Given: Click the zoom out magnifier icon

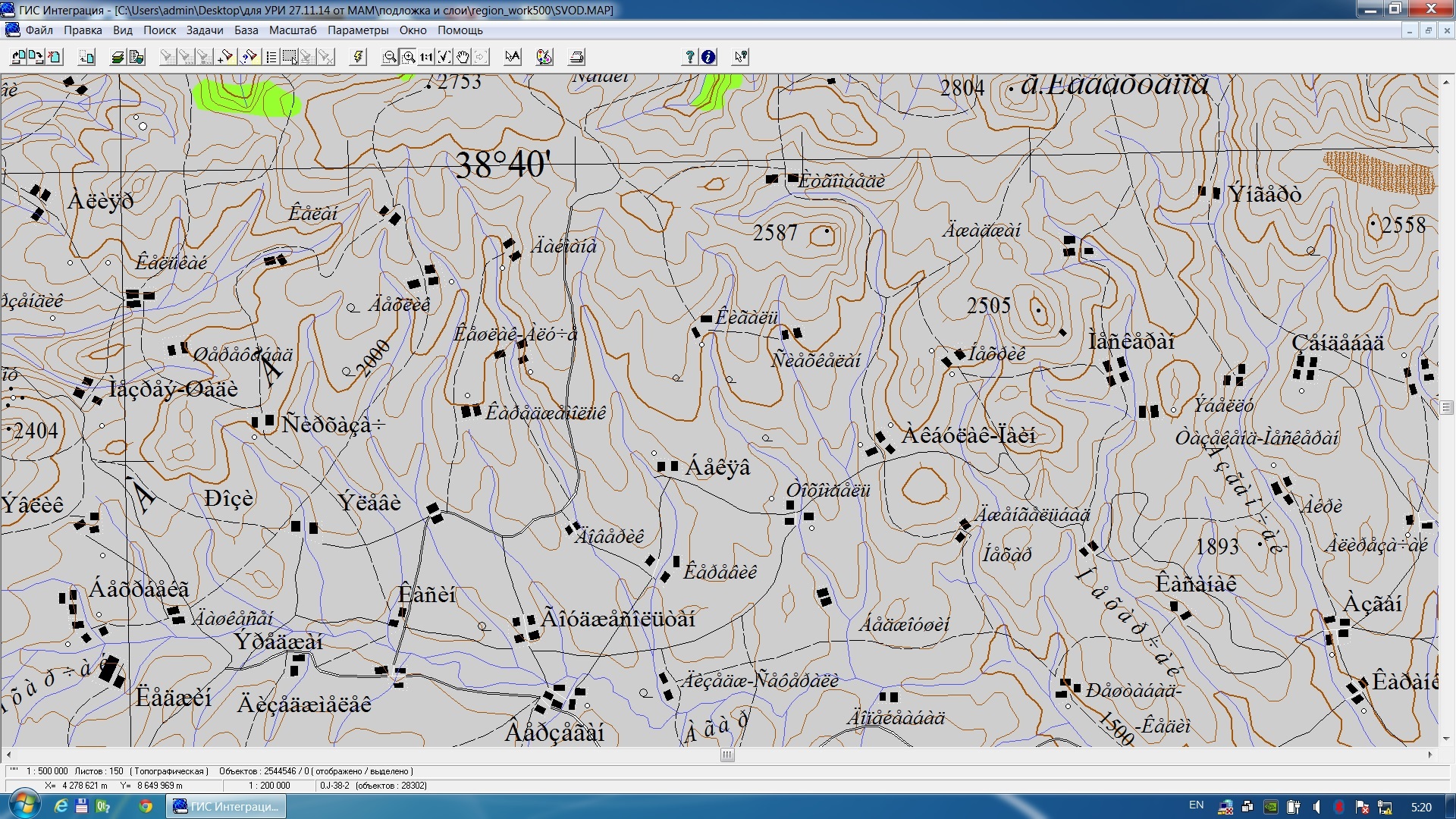Looking at the screenshot, I should [389, 57].
